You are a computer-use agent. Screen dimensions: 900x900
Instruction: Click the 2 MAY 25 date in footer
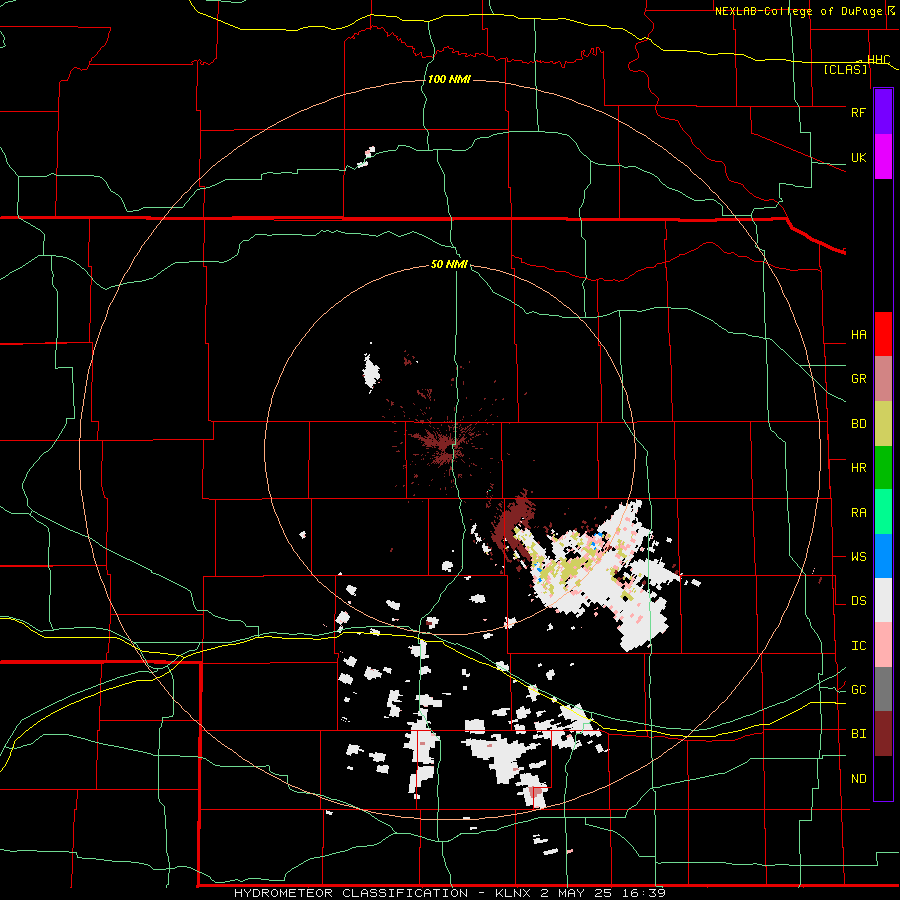pos(577,893)
